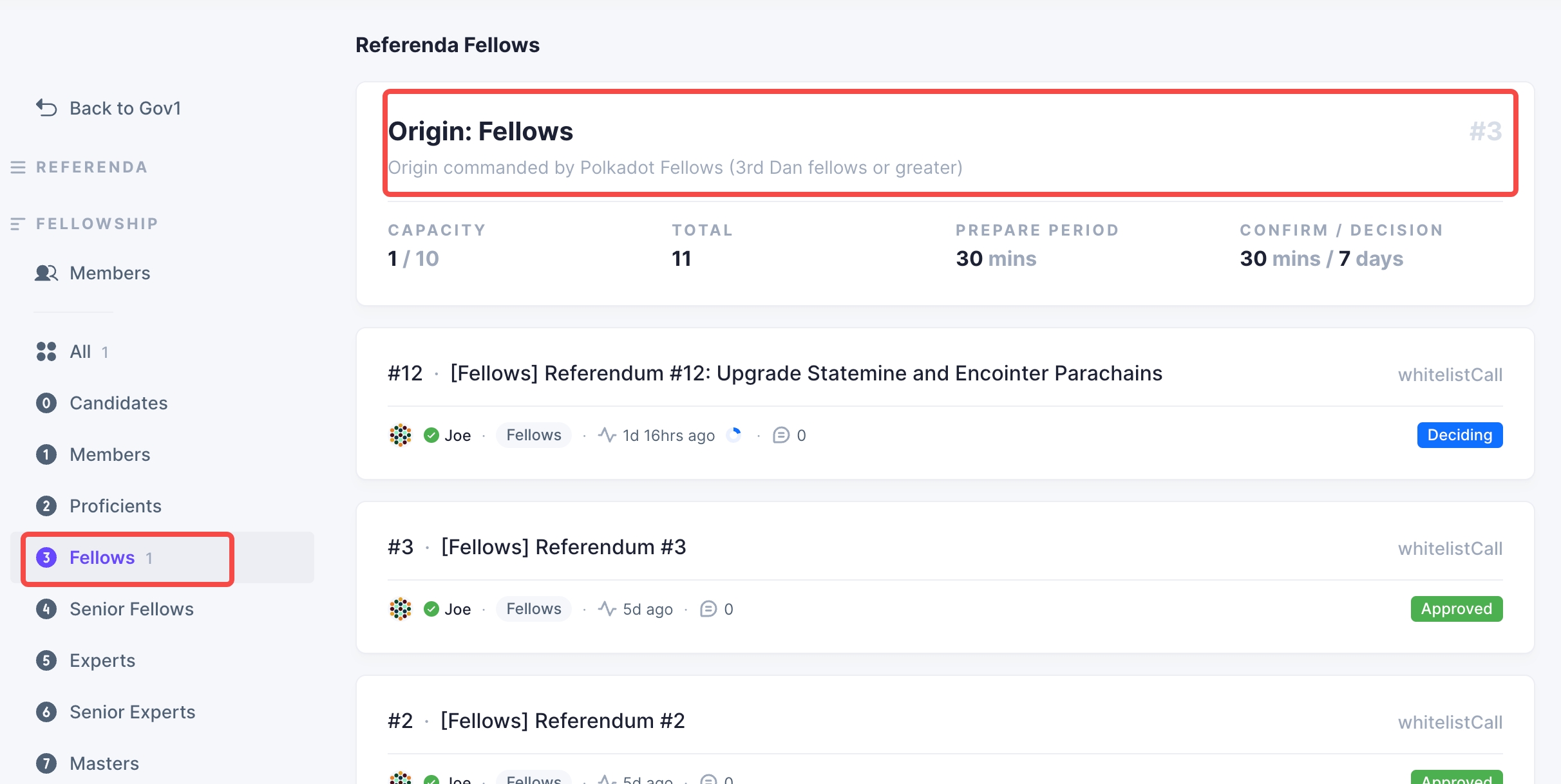Select the All filter in the sidebar
Viewport: 1561px width, 784px height.
tap(80, 351)
